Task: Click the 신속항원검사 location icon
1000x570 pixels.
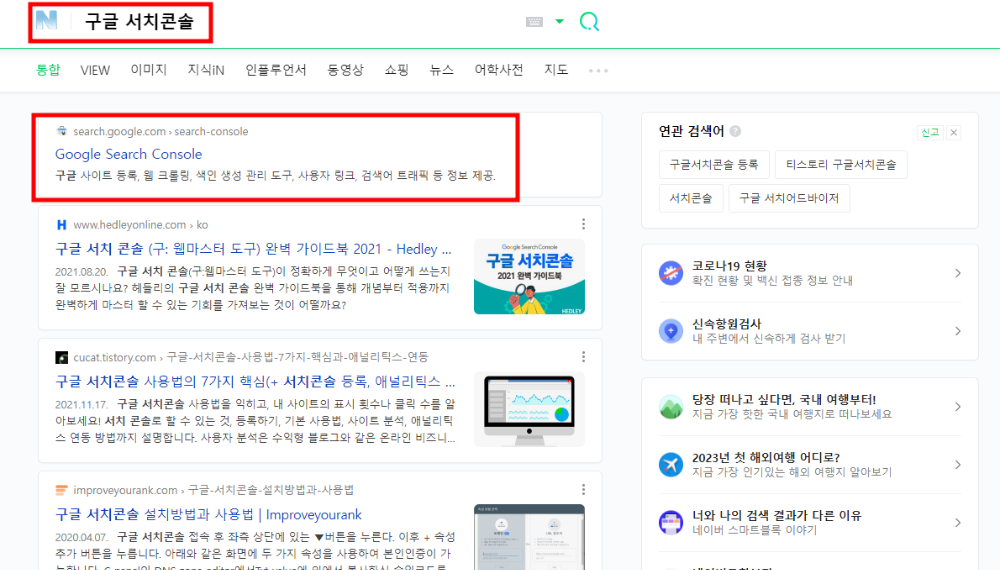Action: (x=671, y=331)
